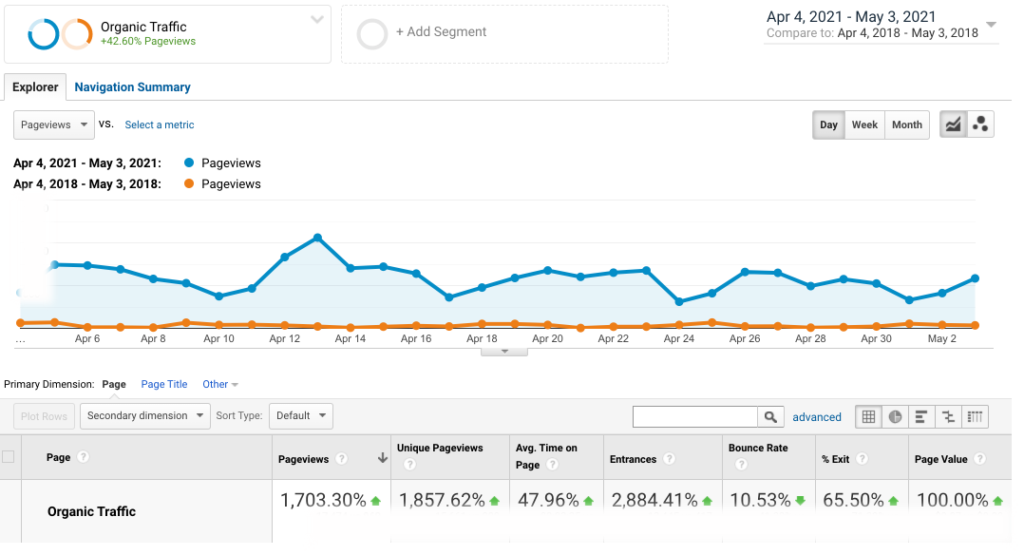Check the select-all rows checkbox
Viewport: 1024px width, 555px height.
click(x=9, y=458)
